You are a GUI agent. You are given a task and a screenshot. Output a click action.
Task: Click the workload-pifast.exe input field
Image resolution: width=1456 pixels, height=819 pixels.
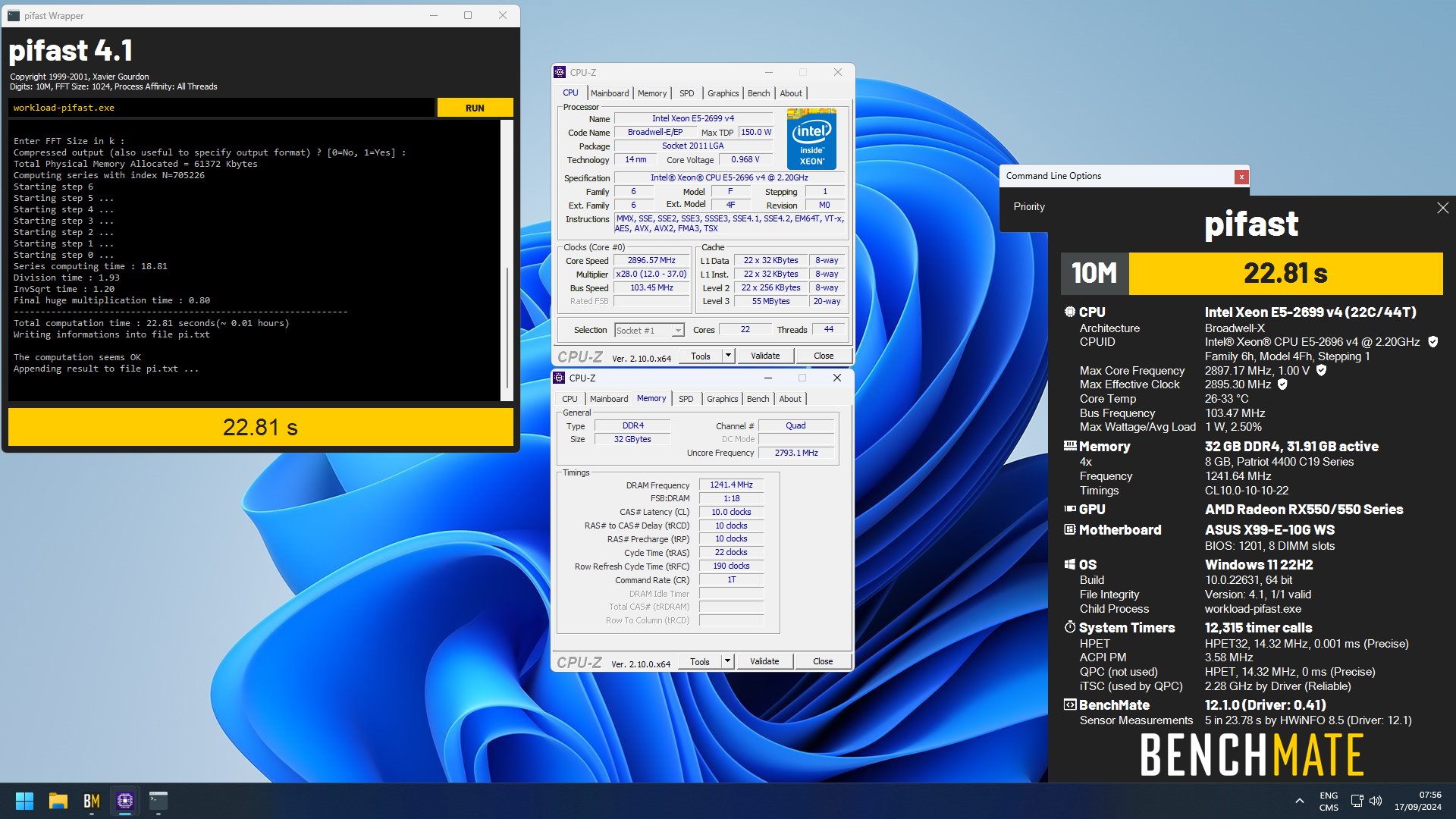(x=221, y=108)
